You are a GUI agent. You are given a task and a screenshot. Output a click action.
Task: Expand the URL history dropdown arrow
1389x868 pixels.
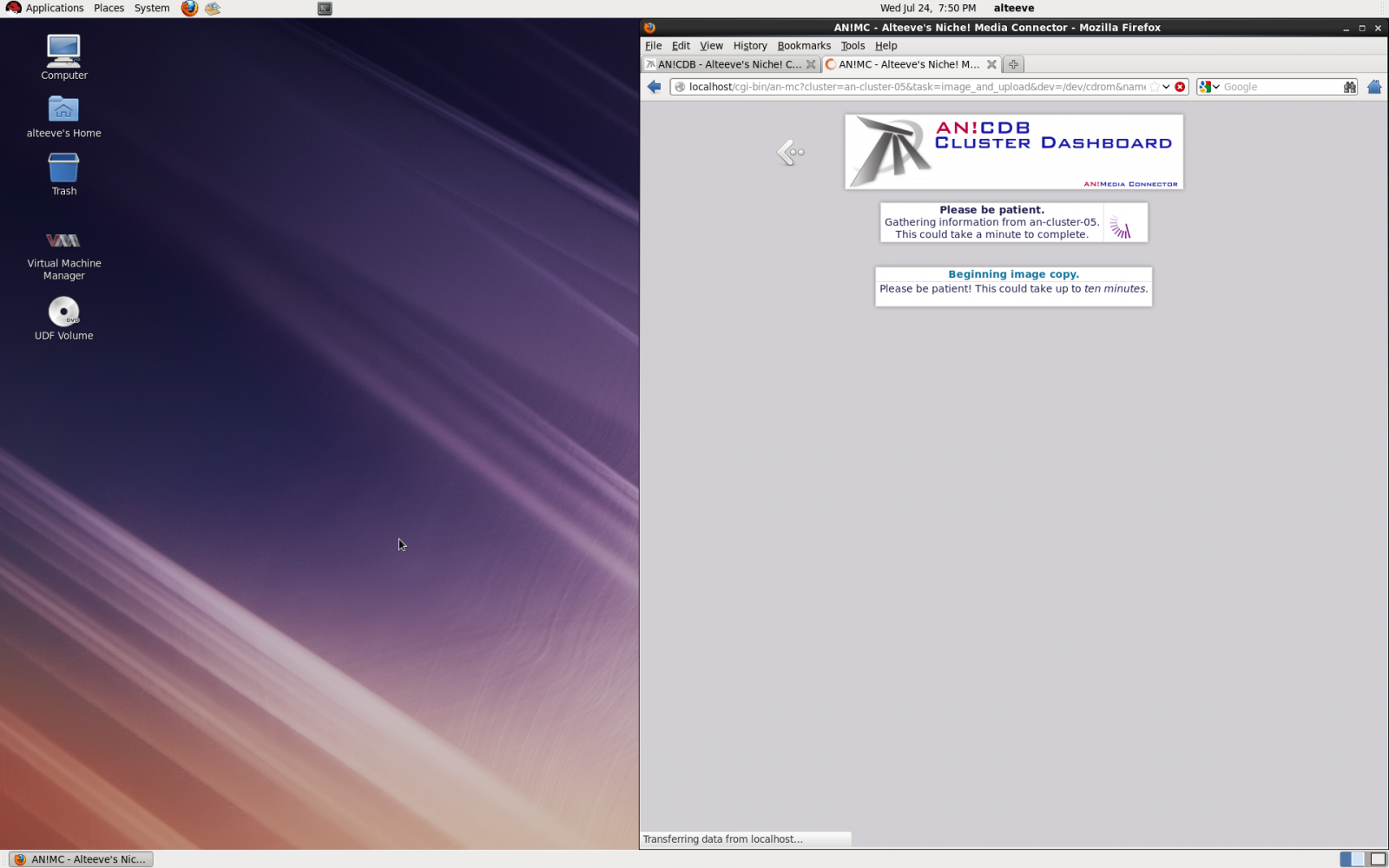coord(1166,87)
